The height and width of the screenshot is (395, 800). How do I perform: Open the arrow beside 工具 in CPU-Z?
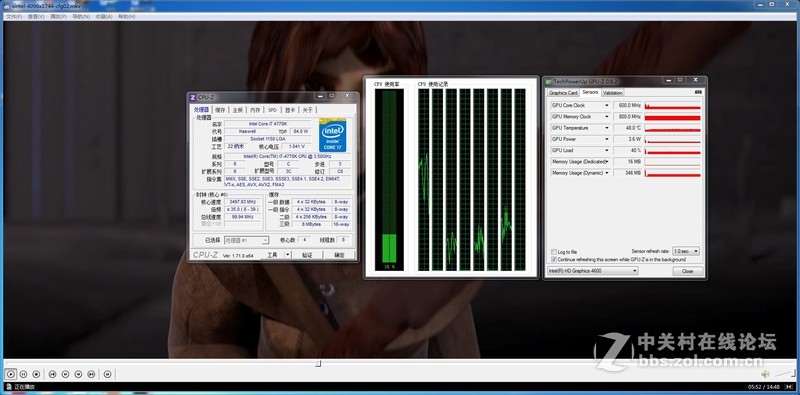tap(288, 255)
